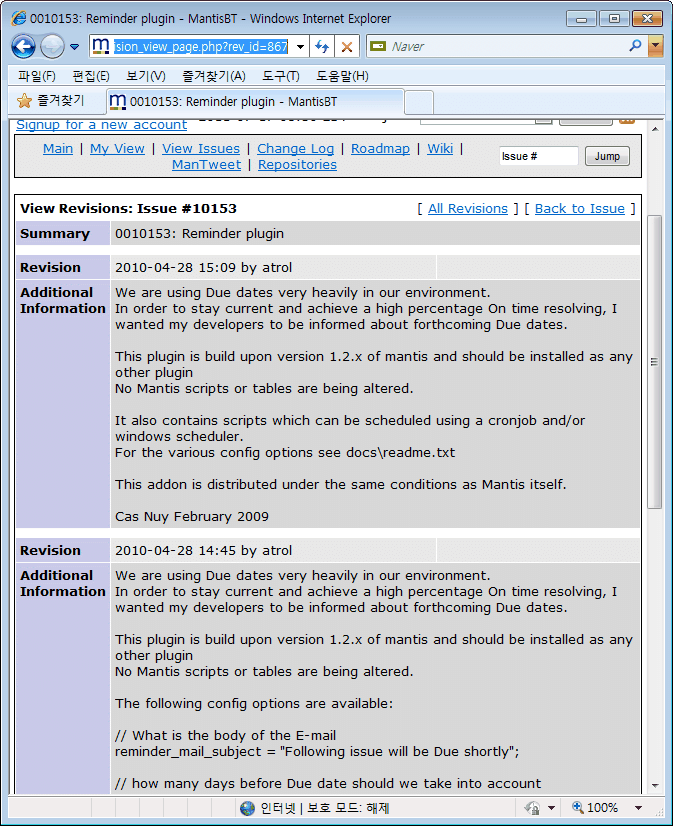This screenshot has height=826, width=673.
Task: Open the Repositories link
Action: [x=297, y=164]
